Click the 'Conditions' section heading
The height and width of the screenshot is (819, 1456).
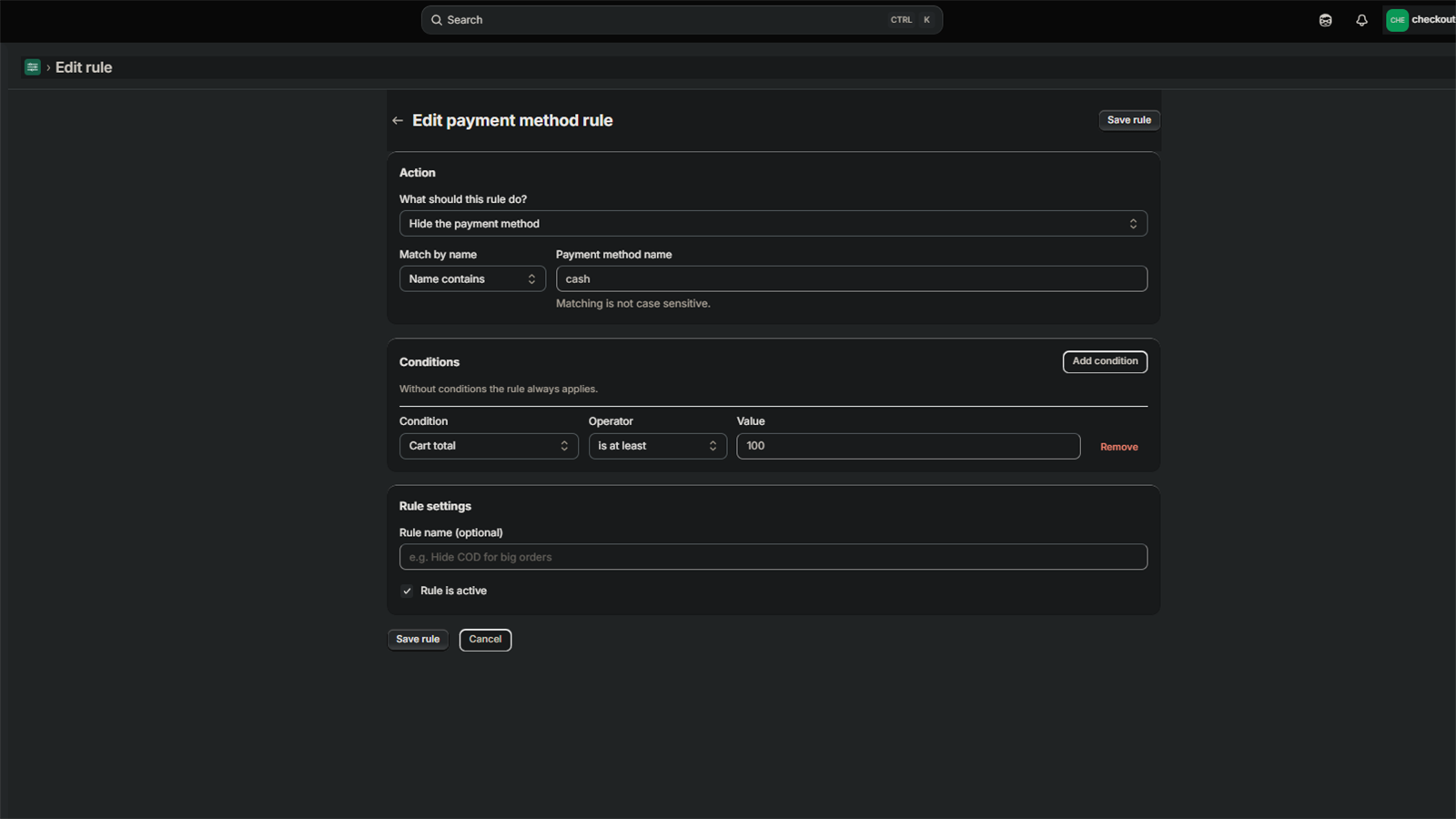click(x=429, y=362)
